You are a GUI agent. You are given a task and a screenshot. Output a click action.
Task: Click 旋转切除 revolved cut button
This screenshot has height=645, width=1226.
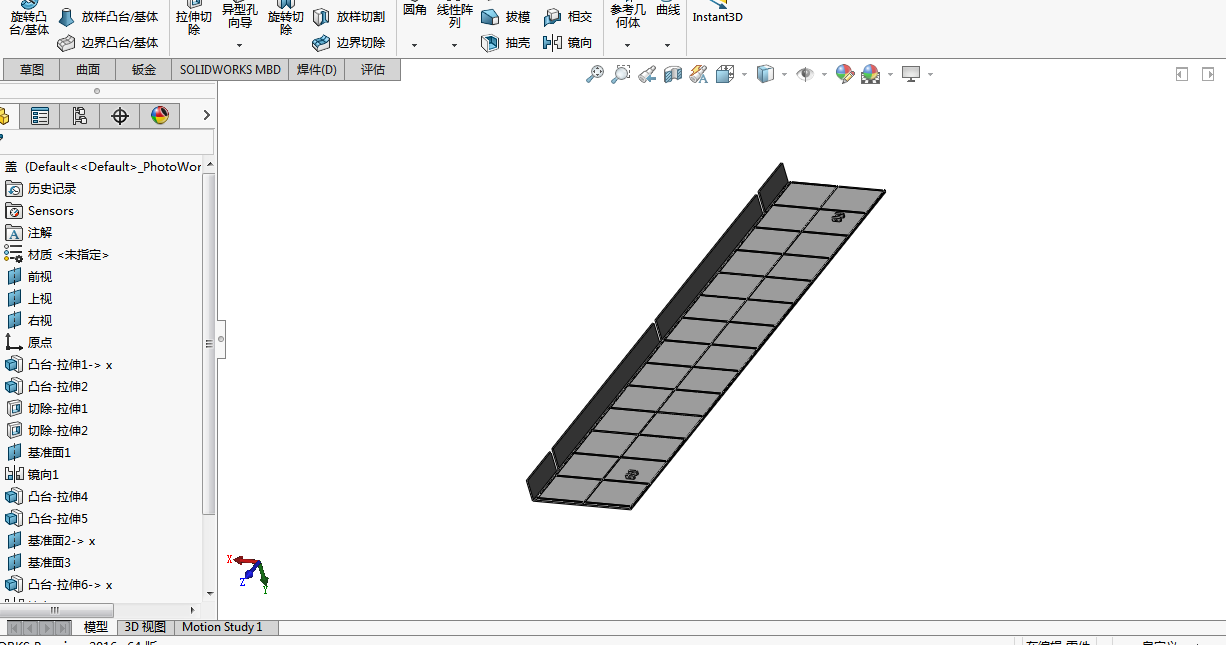click(286, 18)
